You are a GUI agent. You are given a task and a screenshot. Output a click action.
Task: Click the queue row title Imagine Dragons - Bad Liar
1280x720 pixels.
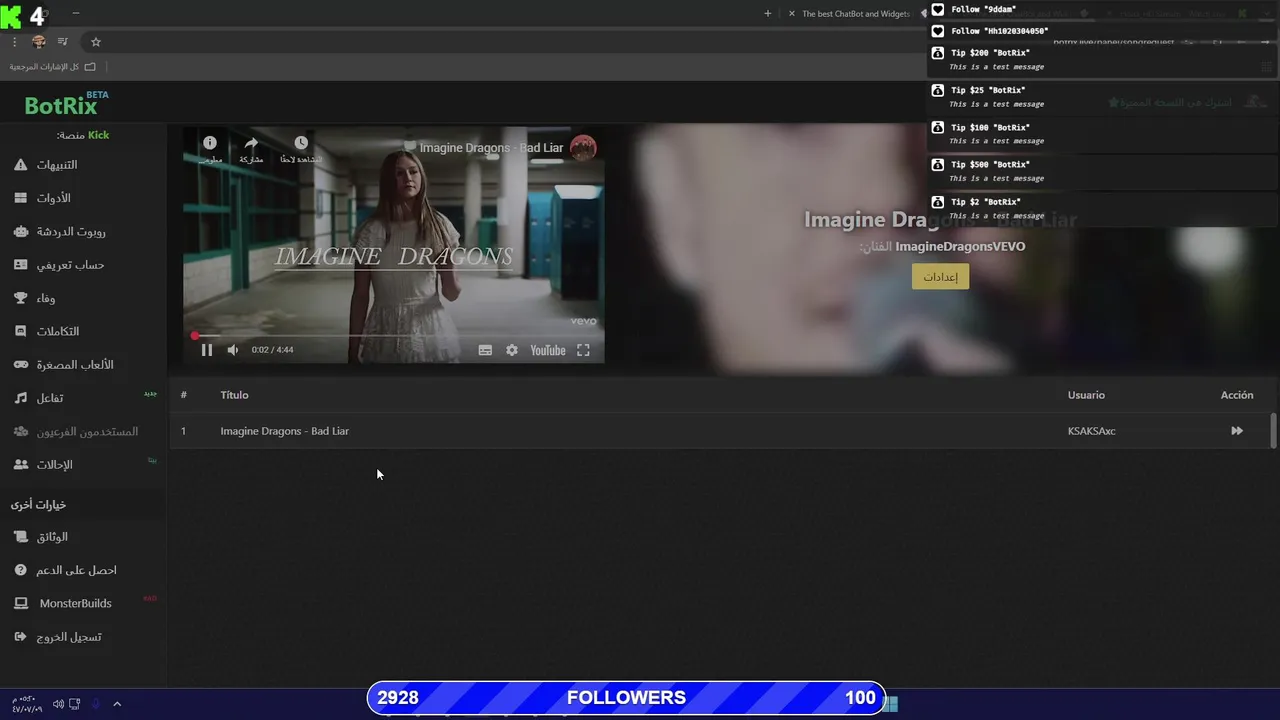click(x=284, y=431)
